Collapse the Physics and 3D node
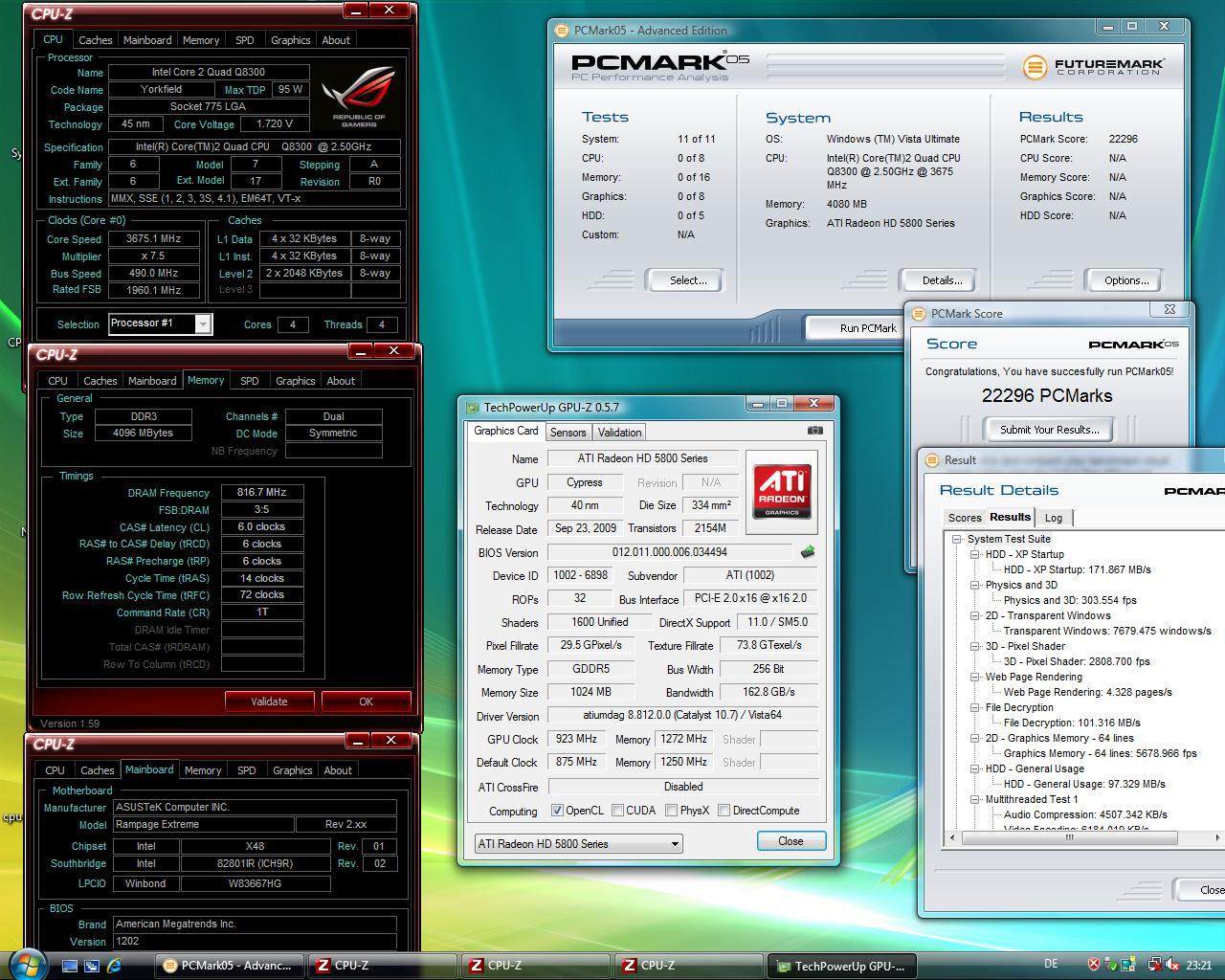The image size is (1225, 980). coord(974,585)
